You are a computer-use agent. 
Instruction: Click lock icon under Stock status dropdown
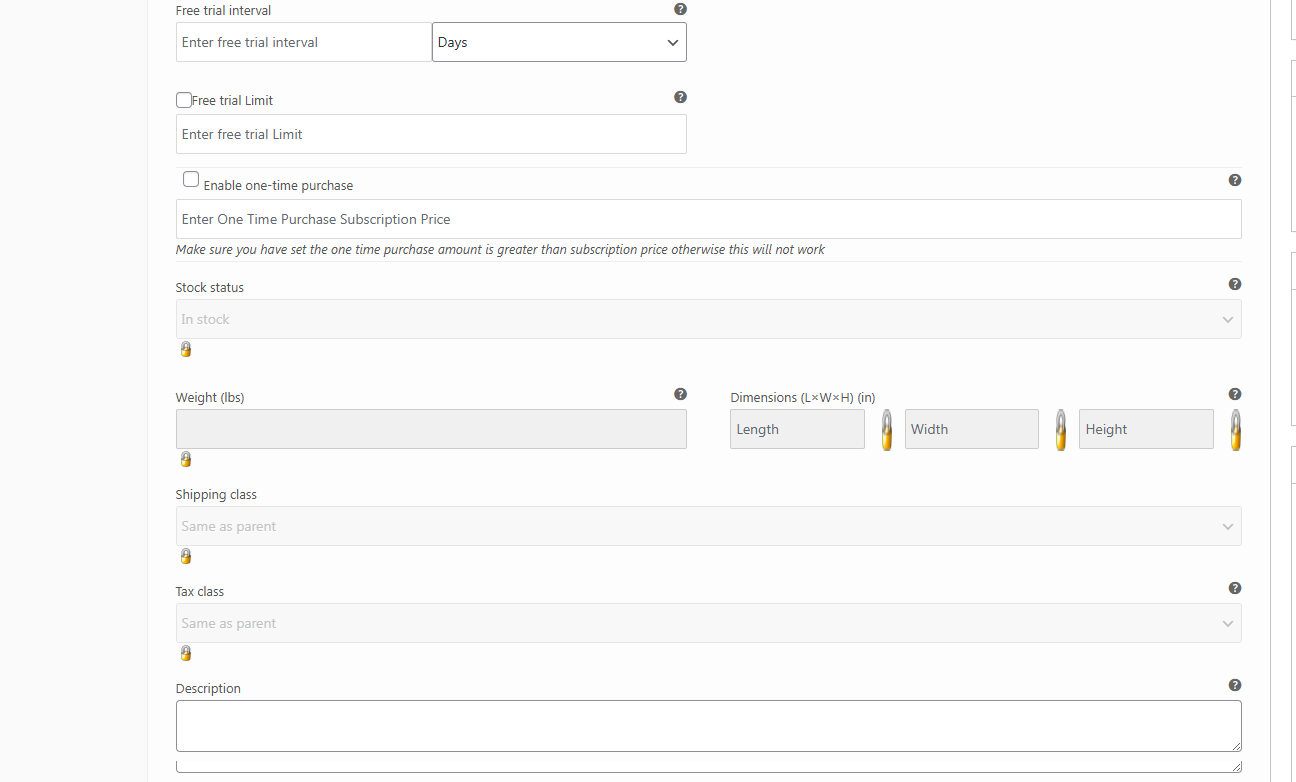pyautogui.click(x=185, y=349)
